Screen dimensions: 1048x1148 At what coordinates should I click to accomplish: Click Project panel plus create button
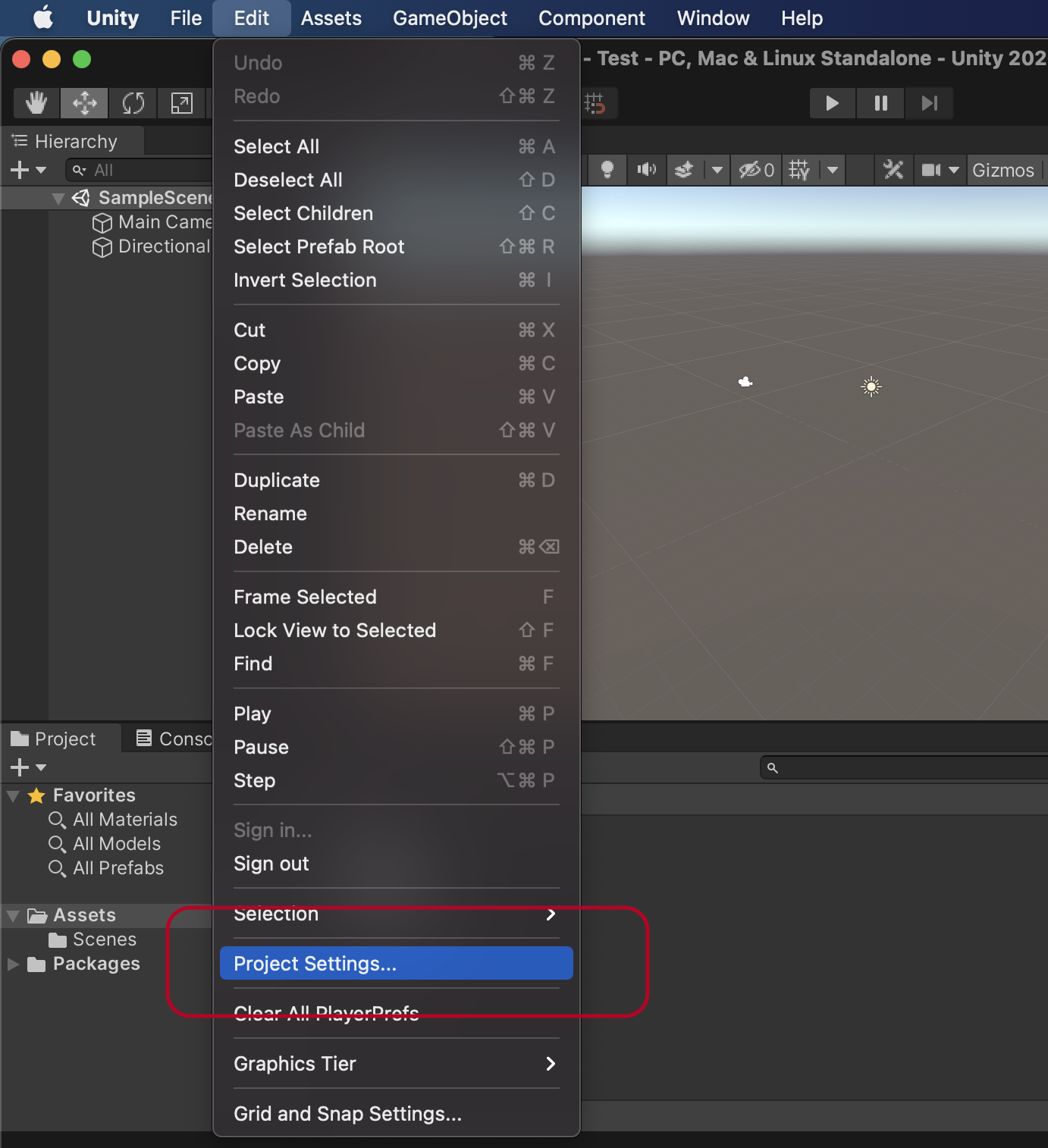click(28, 767)
